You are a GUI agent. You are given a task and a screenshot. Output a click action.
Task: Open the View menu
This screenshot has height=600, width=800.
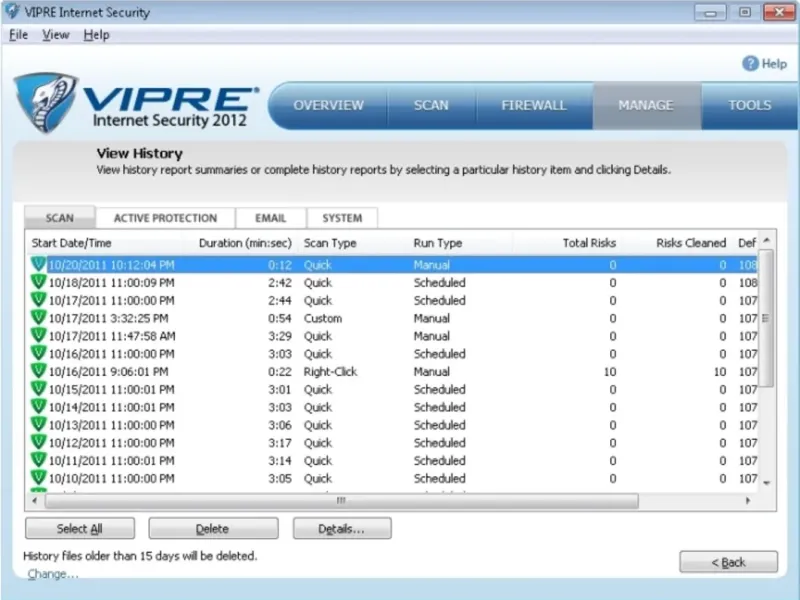point(56,35)
